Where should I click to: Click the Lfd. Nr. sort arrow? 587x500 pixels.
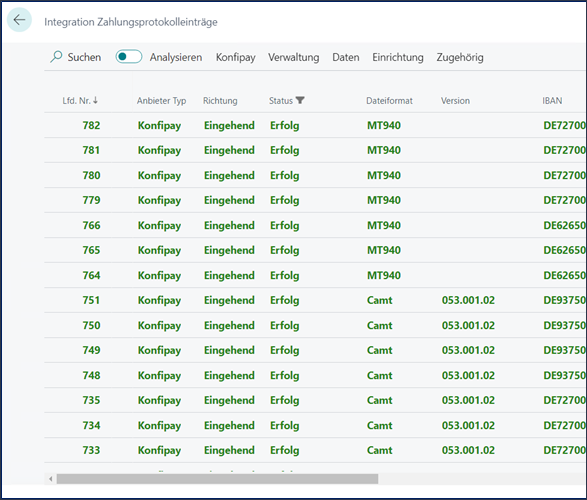95,100
